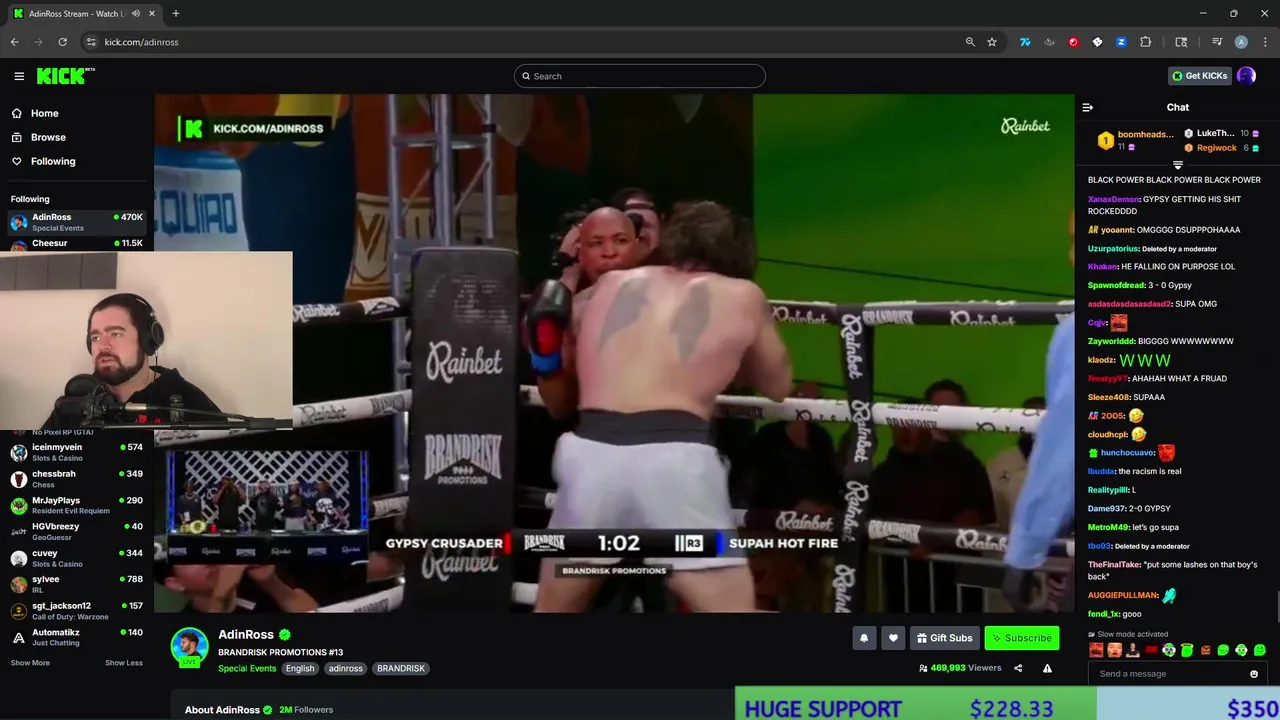Open Chrome profile A avatar
Screen dimensions: 1280x720
tap(1241, 42)
